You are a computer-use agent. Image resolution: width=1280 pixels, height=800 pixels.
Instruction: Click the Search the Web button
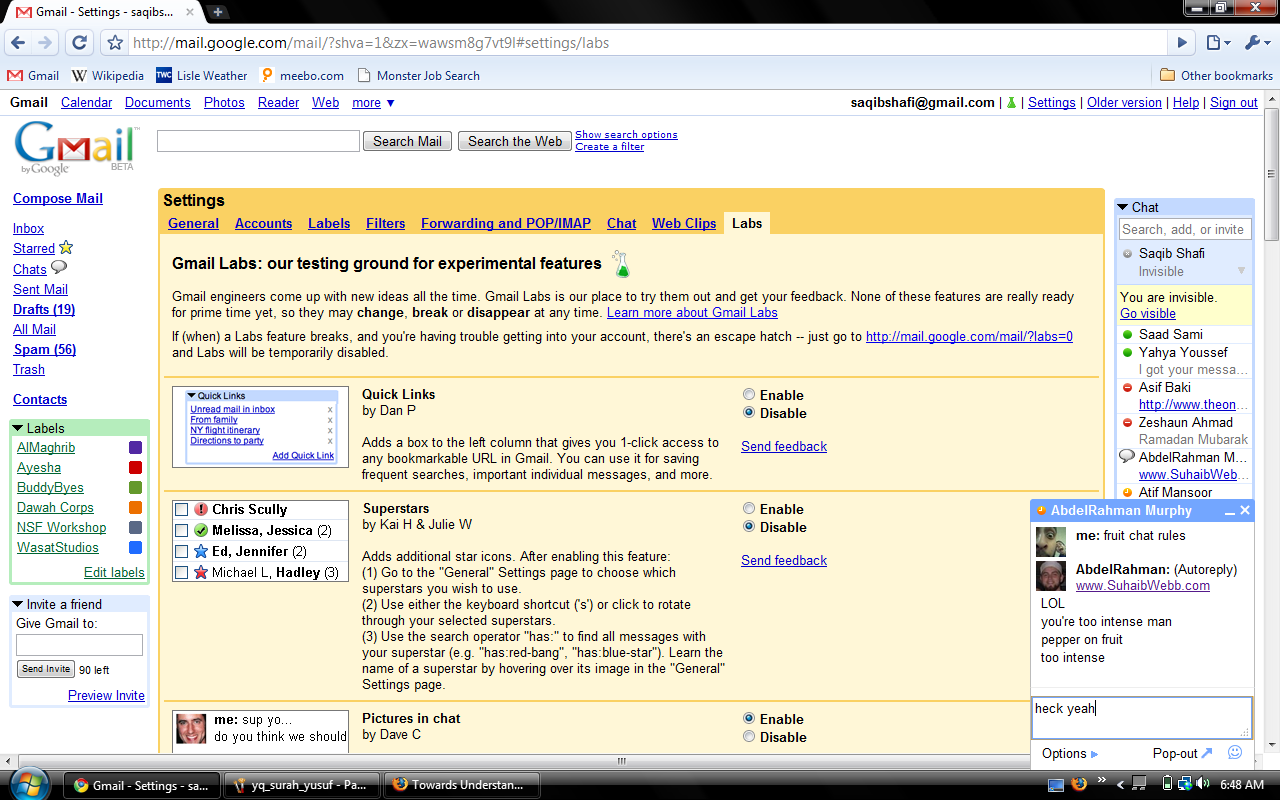[515, 141]
